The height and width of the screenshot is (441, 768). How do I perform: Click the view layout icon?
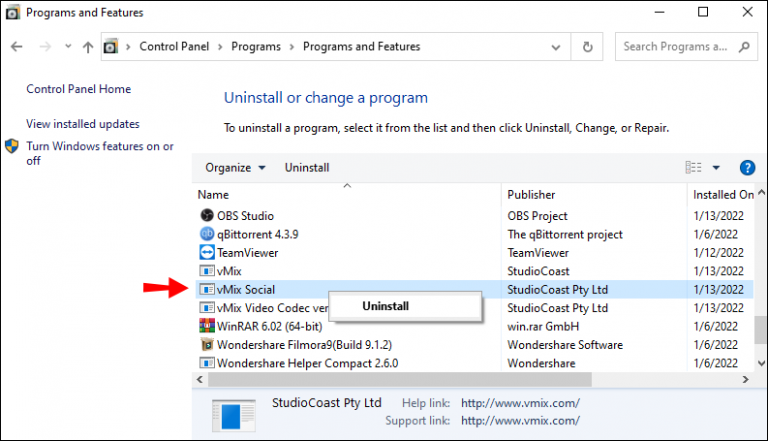tap(693, 168)
